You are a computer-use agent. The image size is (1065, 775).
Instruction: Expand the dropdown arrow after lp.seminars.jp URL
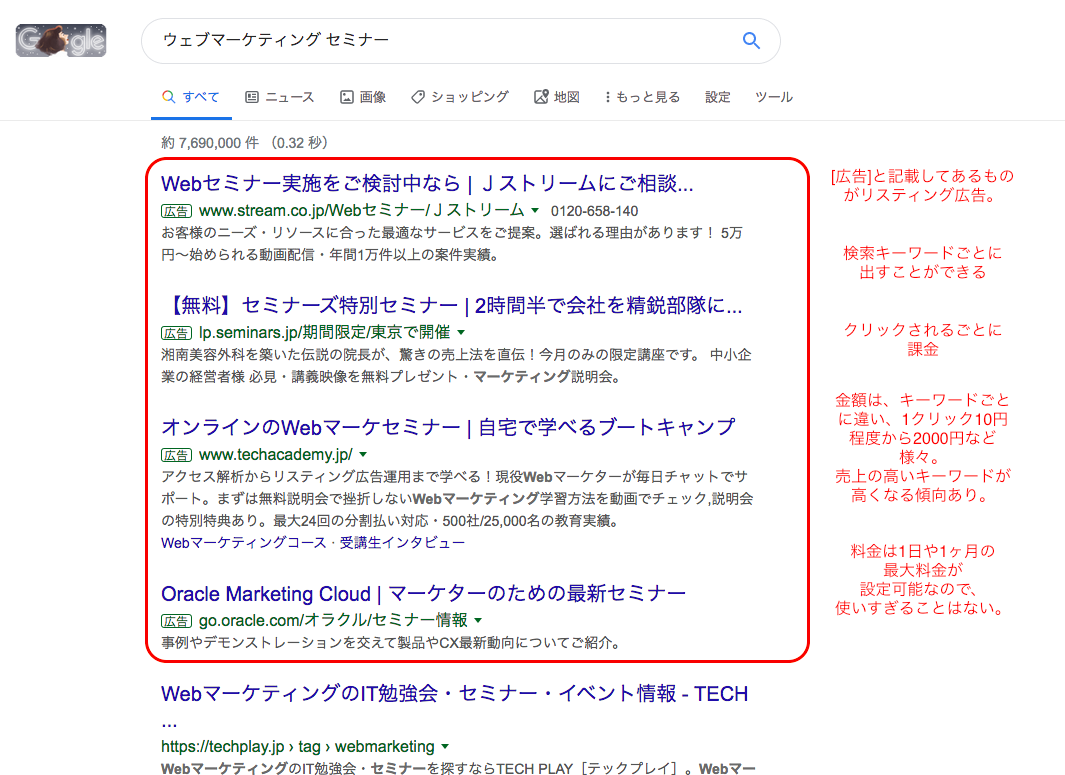click(461, 332)
